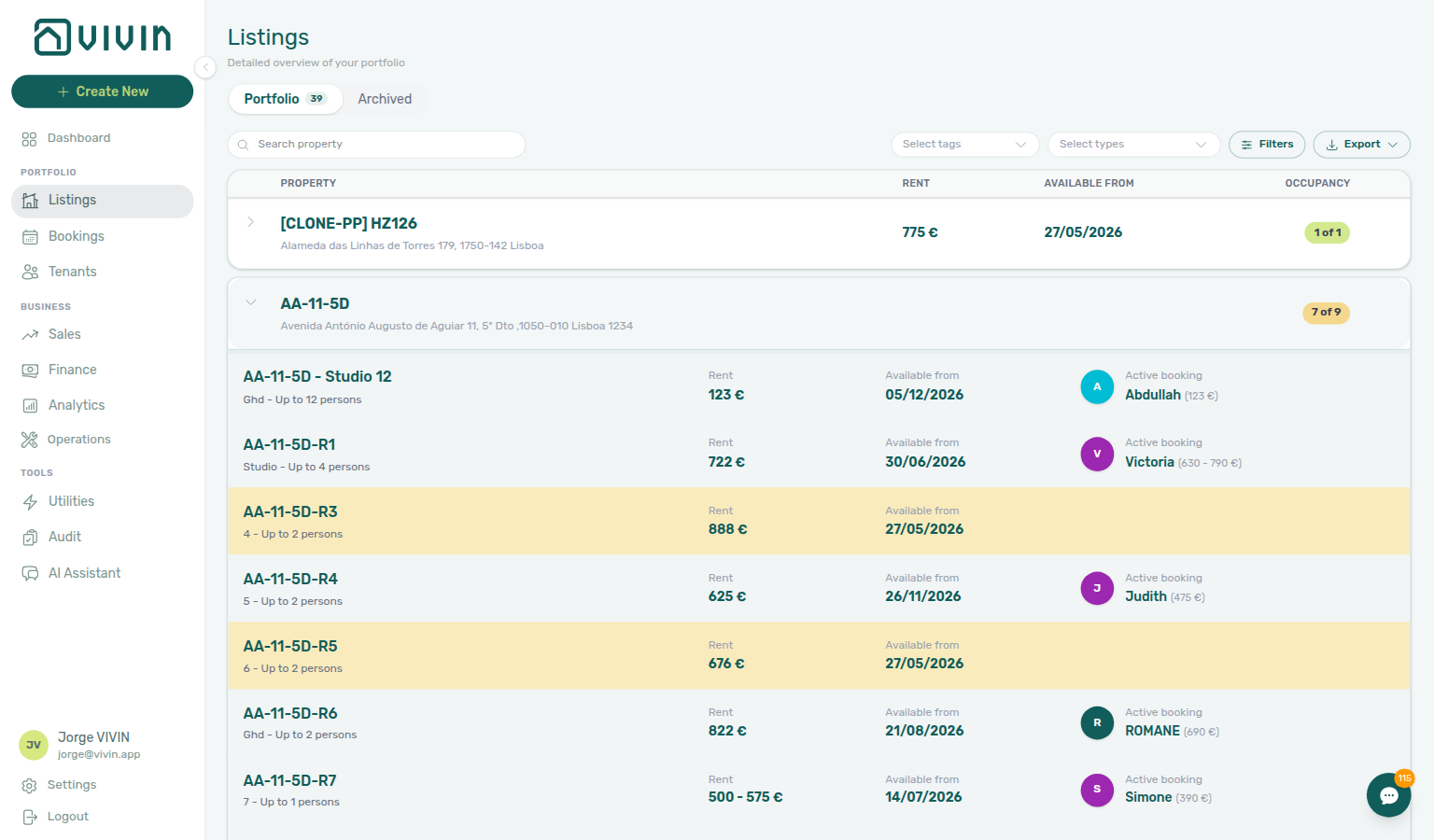Click the RENT column header
The height and width of the screenshot is (840, 1434).
click(916, 184)
